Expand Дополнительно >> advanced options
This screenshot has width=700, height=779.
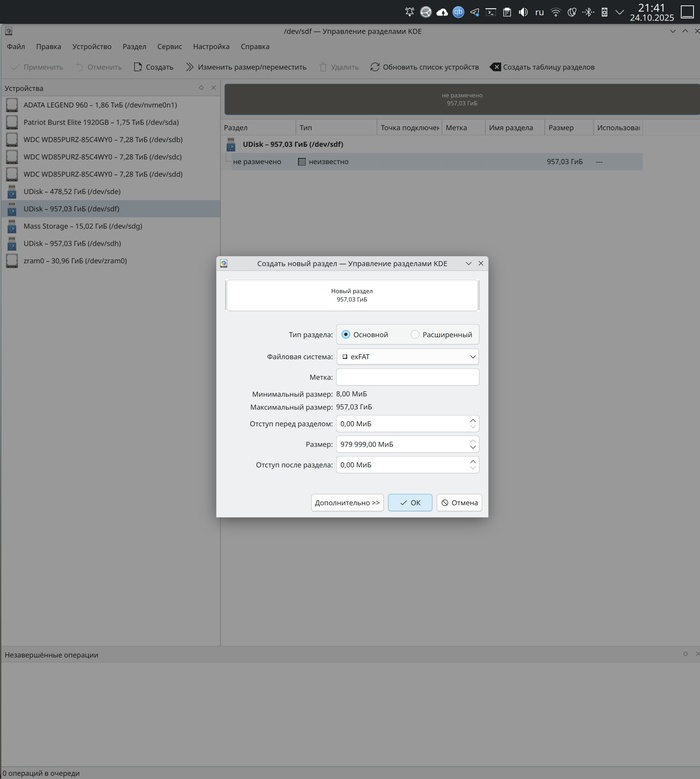point(347,503)
